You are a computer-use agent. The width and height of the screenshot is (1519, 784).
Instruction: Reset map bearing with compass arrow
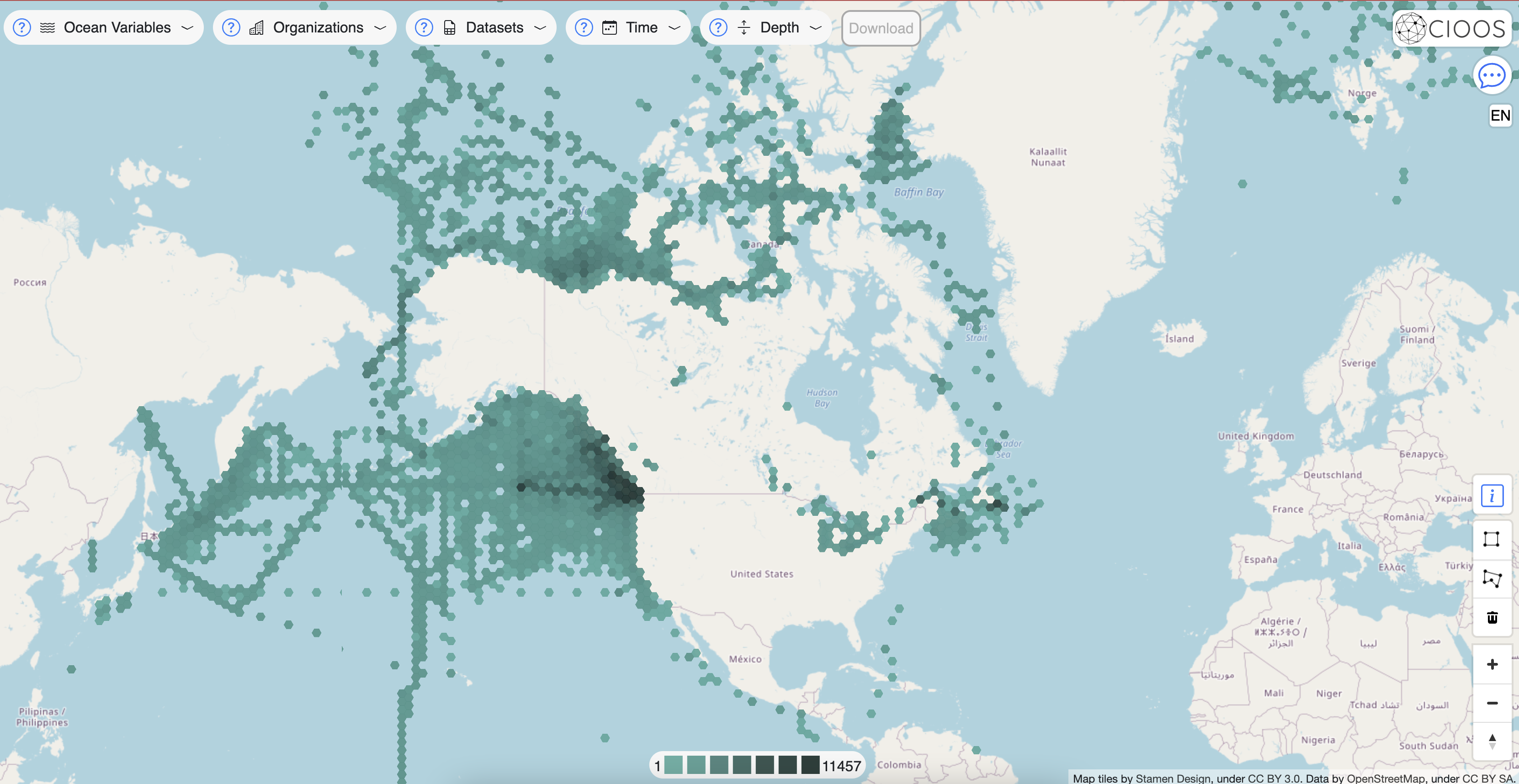(x=1492, y=741)
